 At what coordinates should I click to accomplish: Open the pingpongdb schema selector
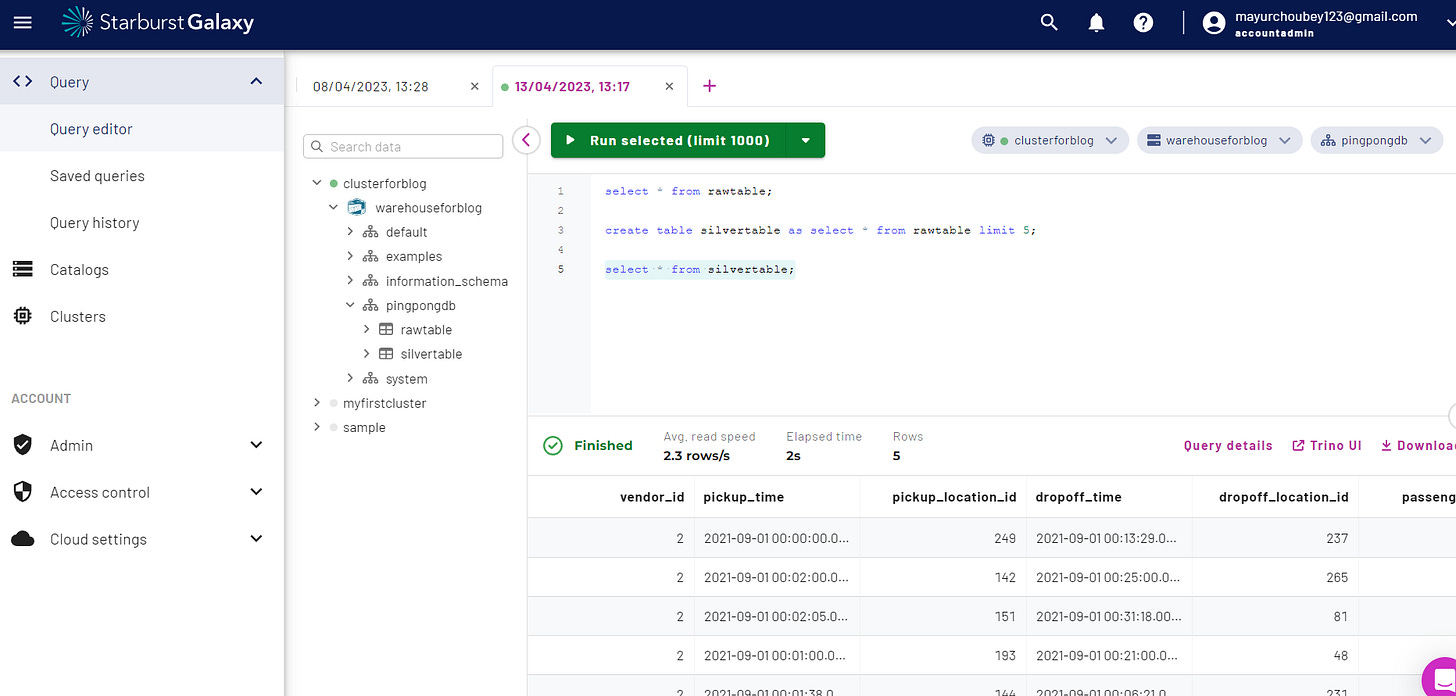1377,141
